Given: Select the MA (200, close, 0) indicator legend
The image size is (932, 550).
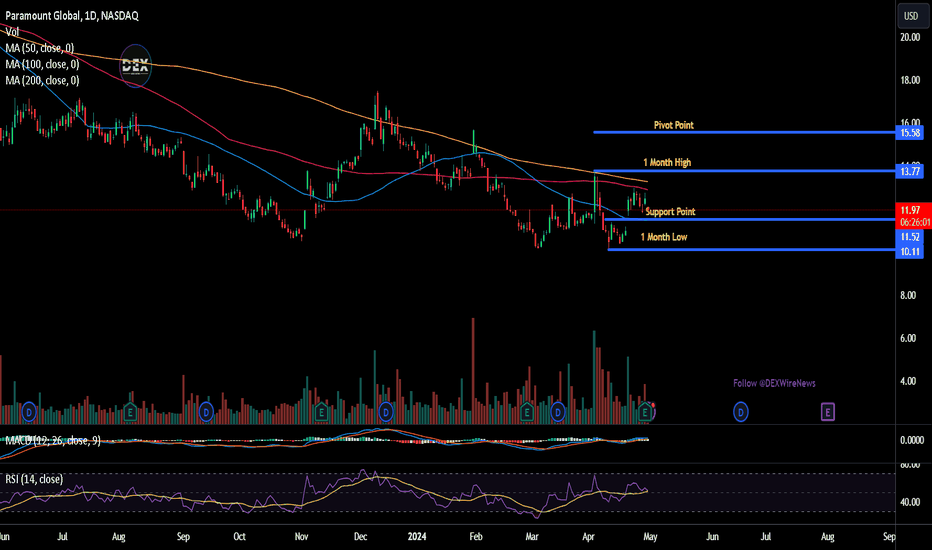Looking at the screenshot, I should 42,80.
